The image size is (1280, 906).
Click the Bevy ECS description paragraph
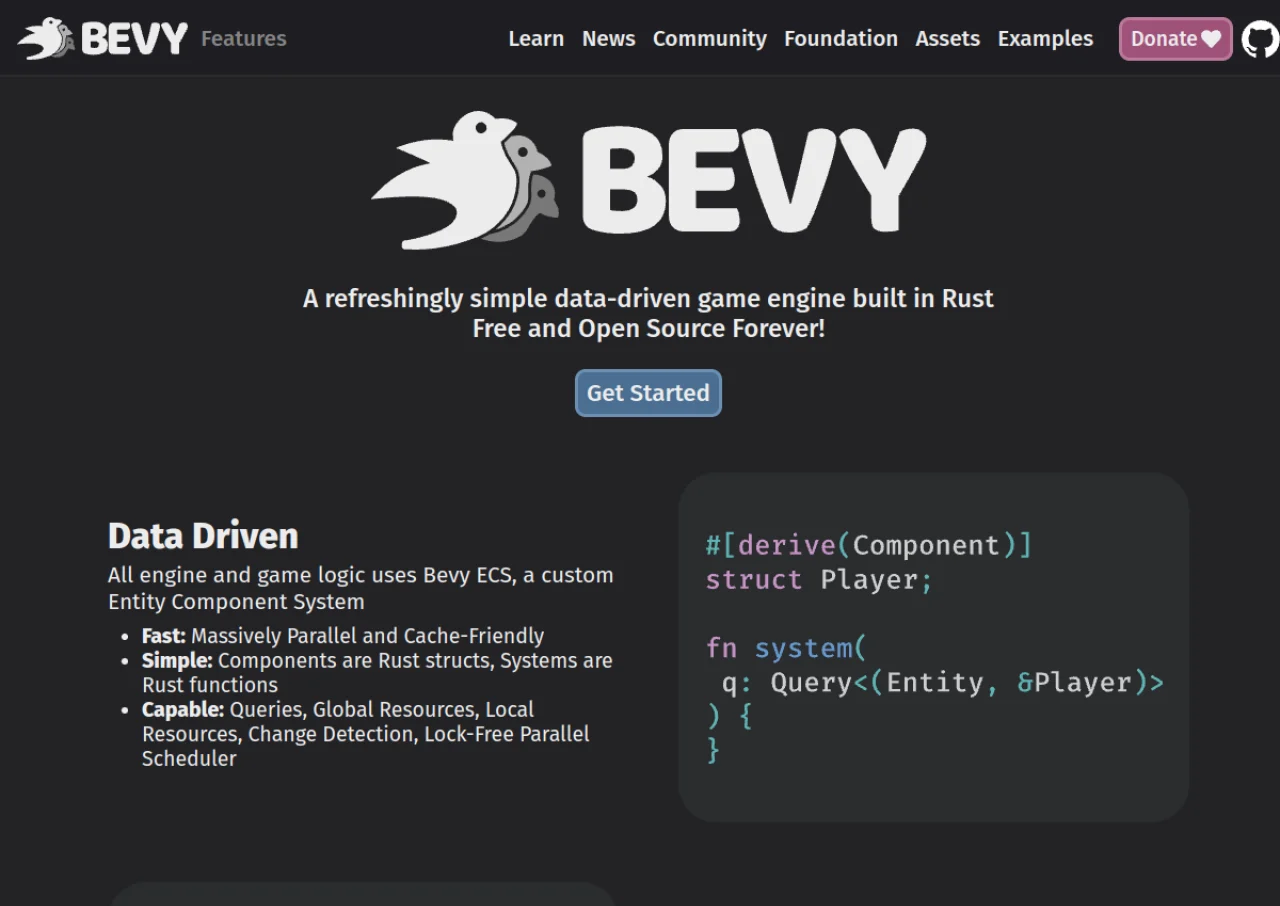coord(361,588)
